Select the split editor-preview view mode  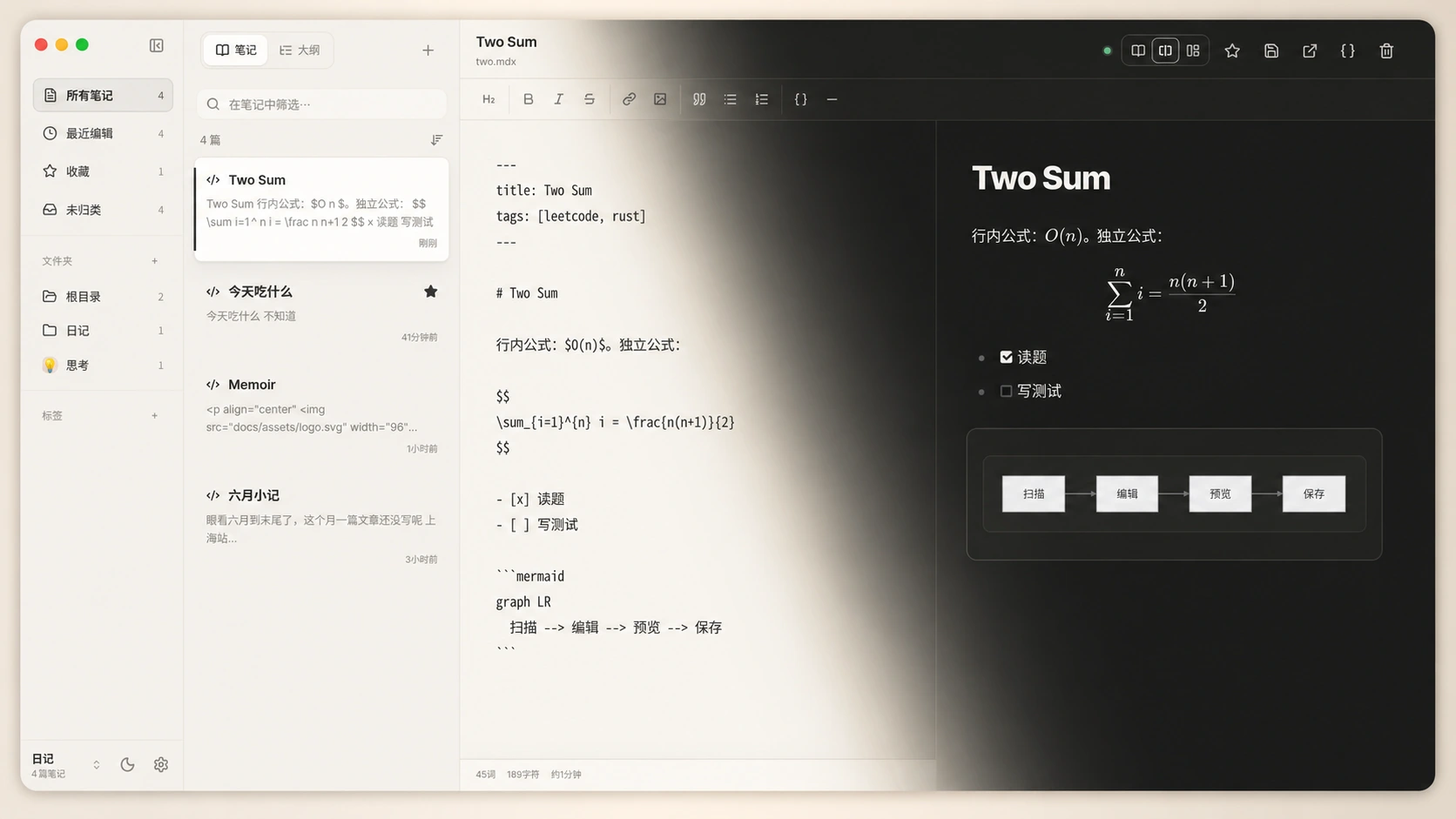(x=1165, y=50)
